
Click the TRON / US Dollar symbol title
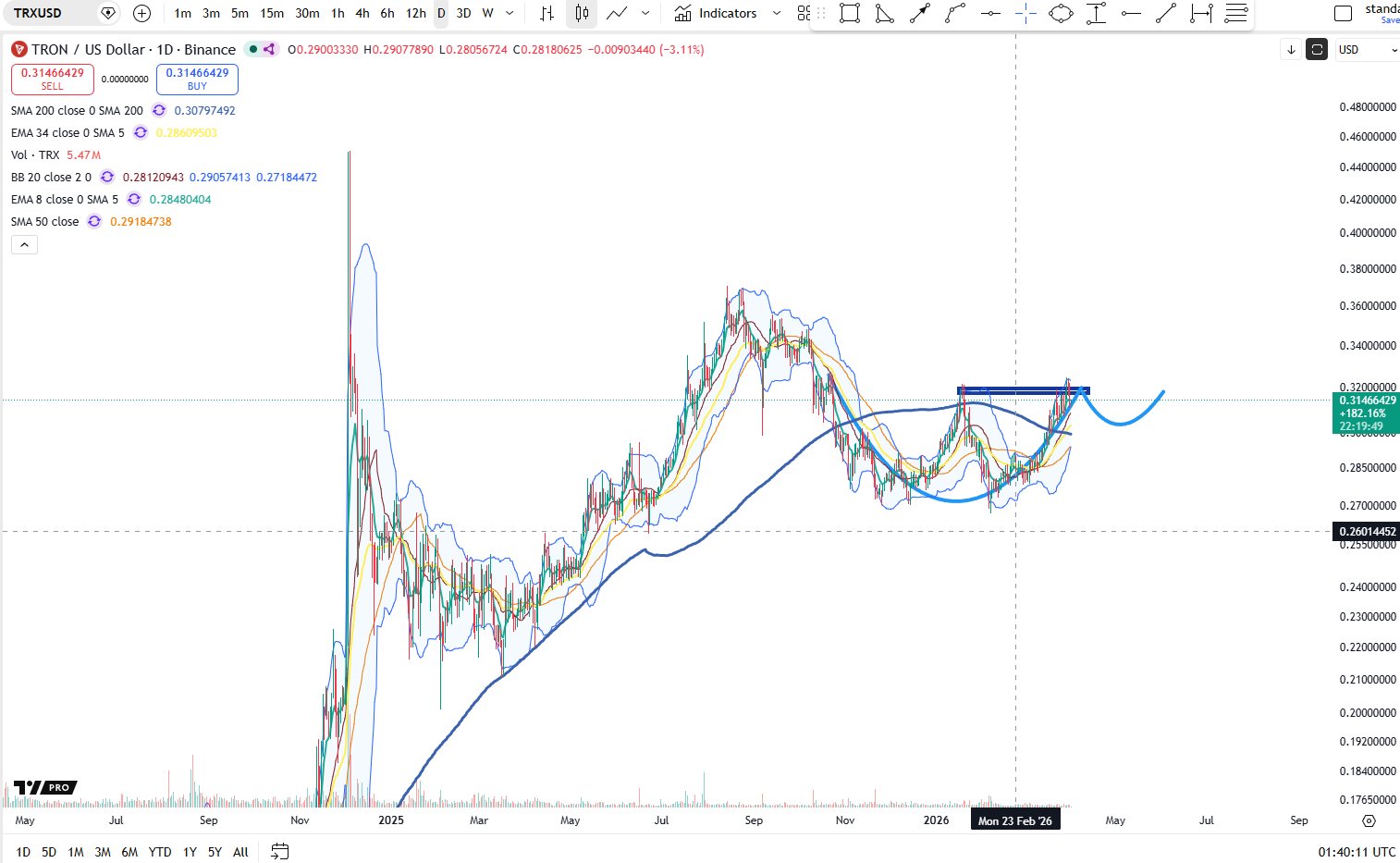click(133, 49)
